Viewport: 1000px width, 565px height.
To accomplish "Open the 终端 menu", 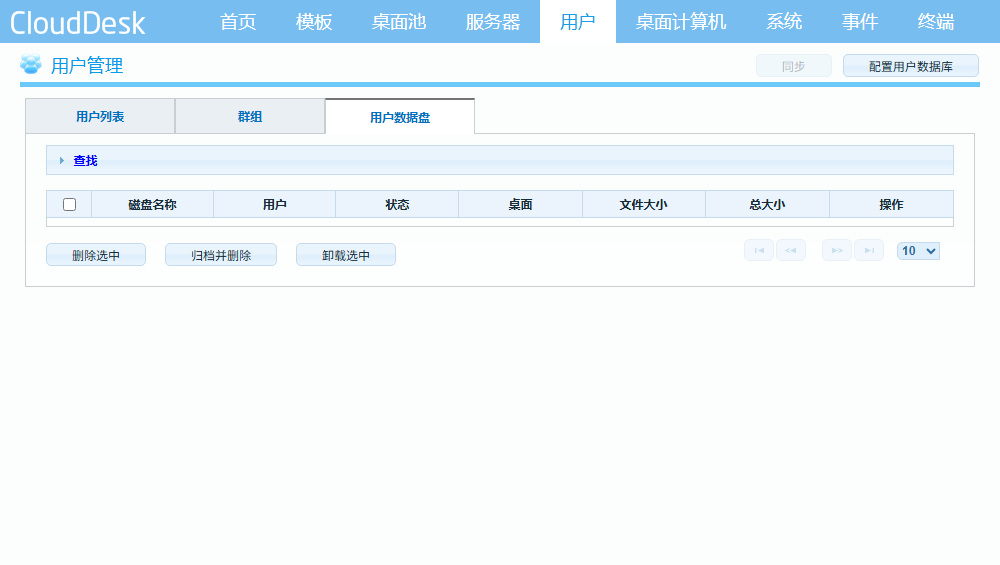I will pos(936,22).
